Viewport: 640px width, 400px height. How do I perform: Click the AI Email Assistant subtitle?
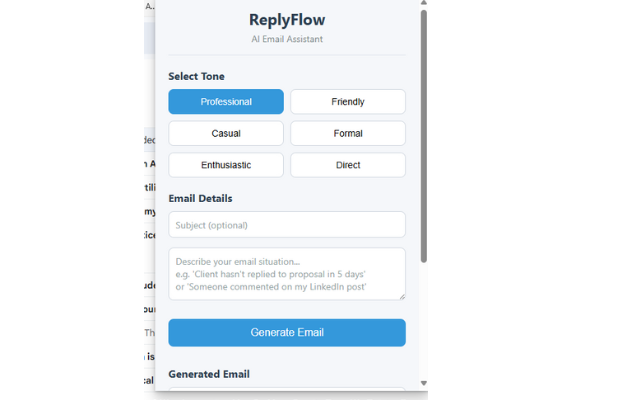(x=287, y=39)
